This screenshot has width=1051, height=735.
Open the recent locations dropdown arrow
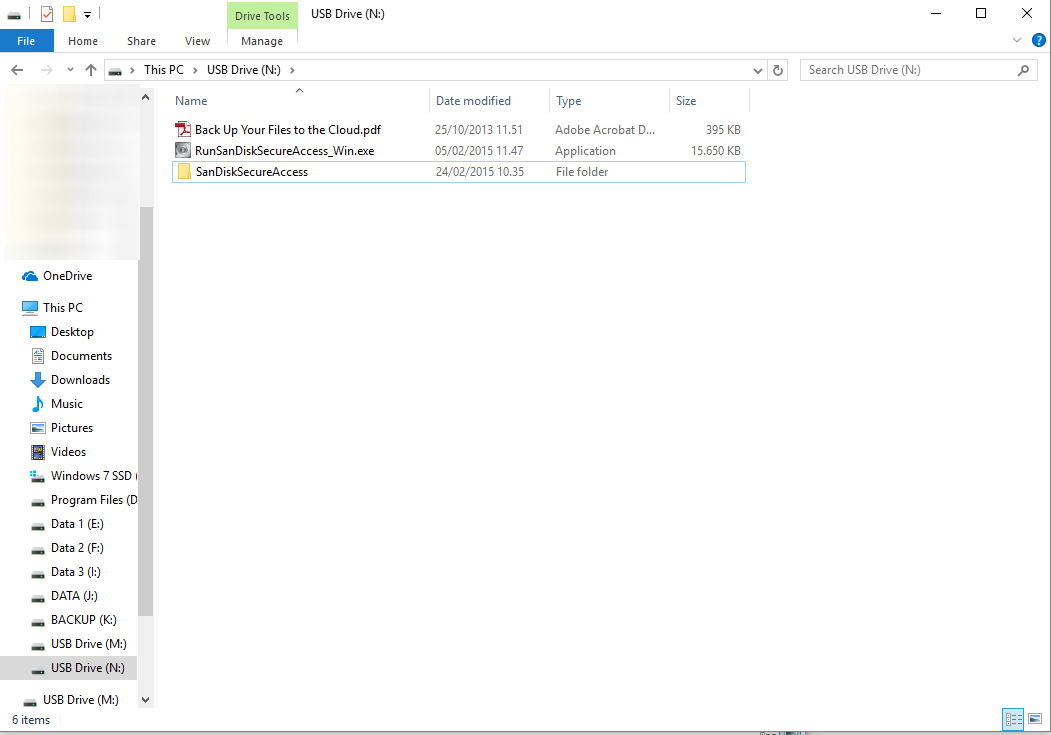point(70,70)
